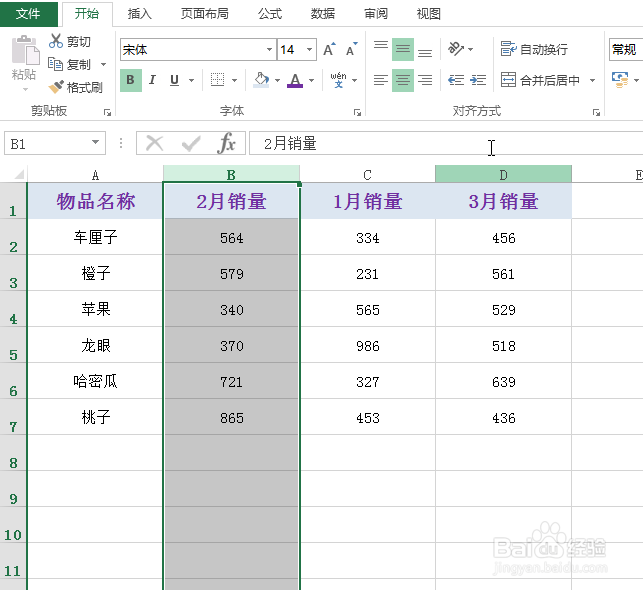
Task: Toggle Italic formatting button
Action: [x=152, y=80]
